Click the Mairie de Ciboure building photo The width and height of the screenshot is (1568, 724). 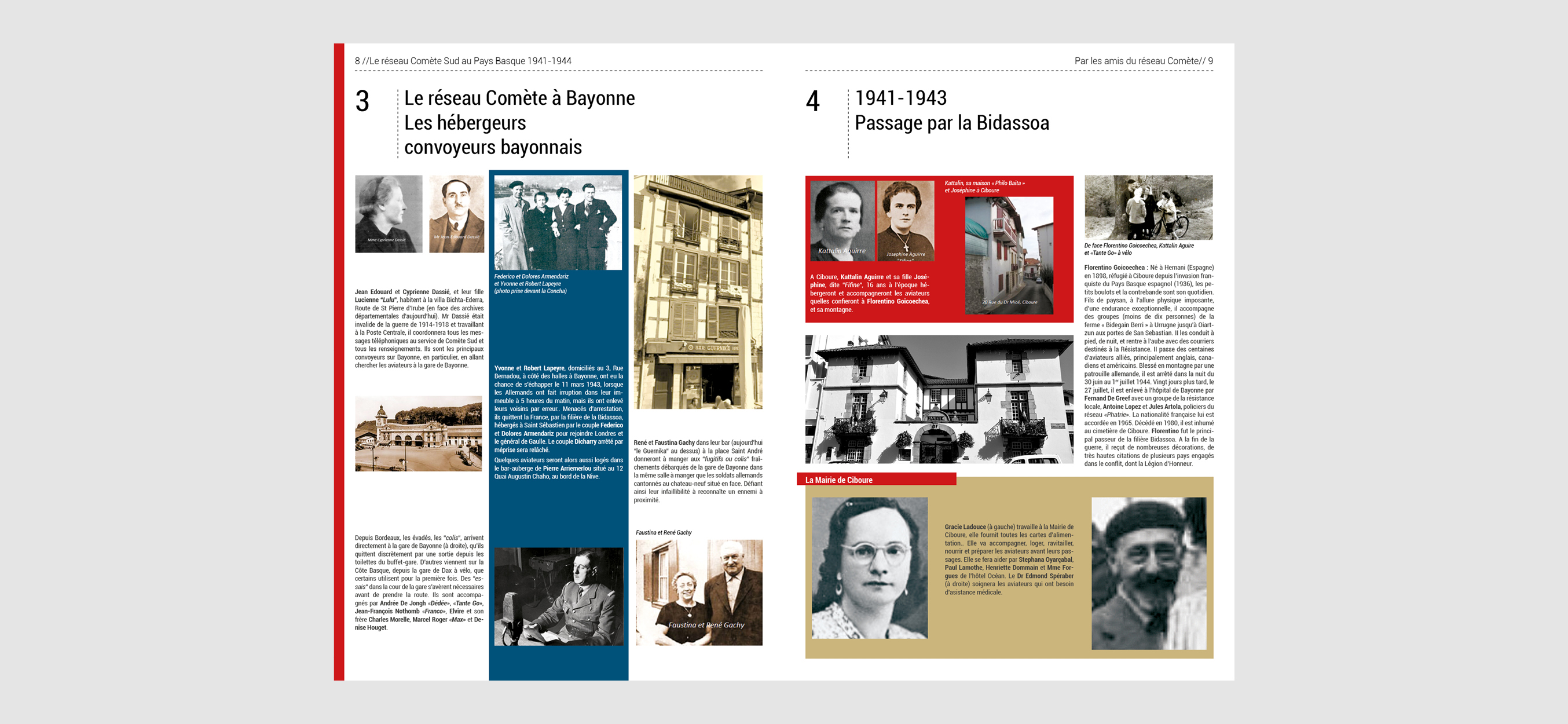coord(939,399)
